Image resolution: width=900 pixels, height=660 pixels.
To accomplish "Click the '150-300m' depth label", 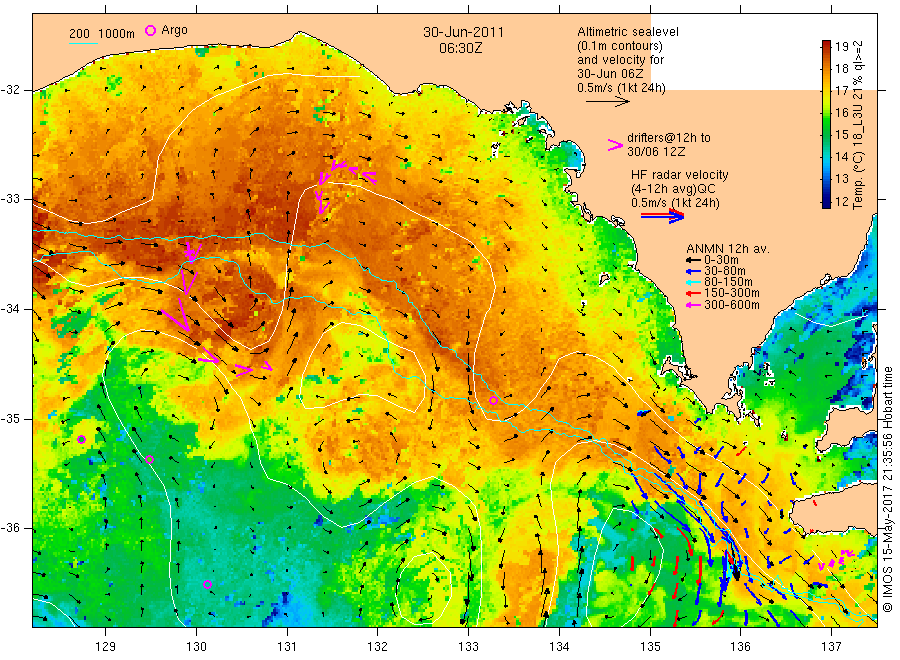I will [731, 293].
